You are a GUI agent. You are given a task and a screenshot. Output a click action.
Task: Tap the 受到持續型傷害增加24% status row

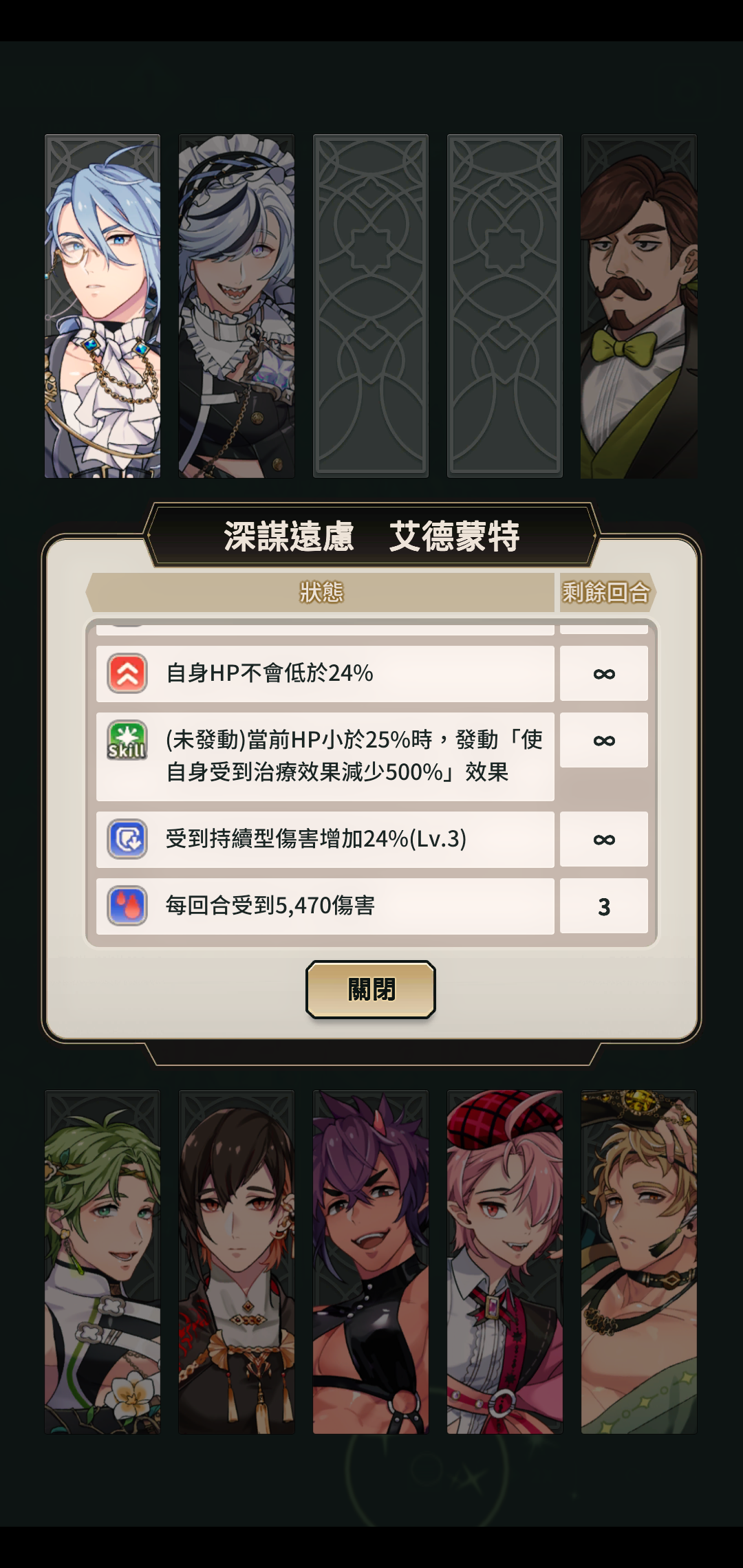(325, 839)
